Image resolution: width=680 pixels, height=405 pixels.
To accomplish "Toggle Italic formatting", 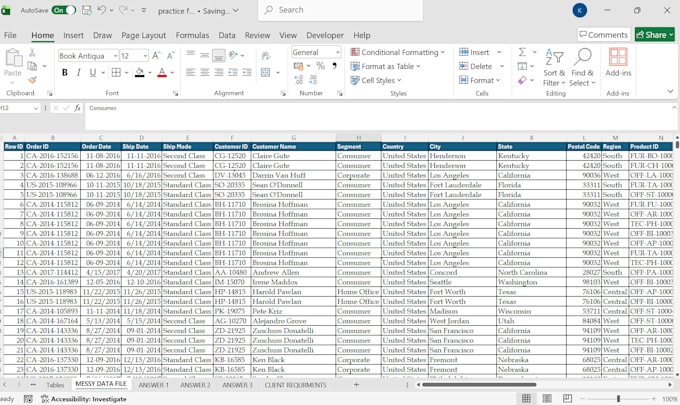I will 78,72.
